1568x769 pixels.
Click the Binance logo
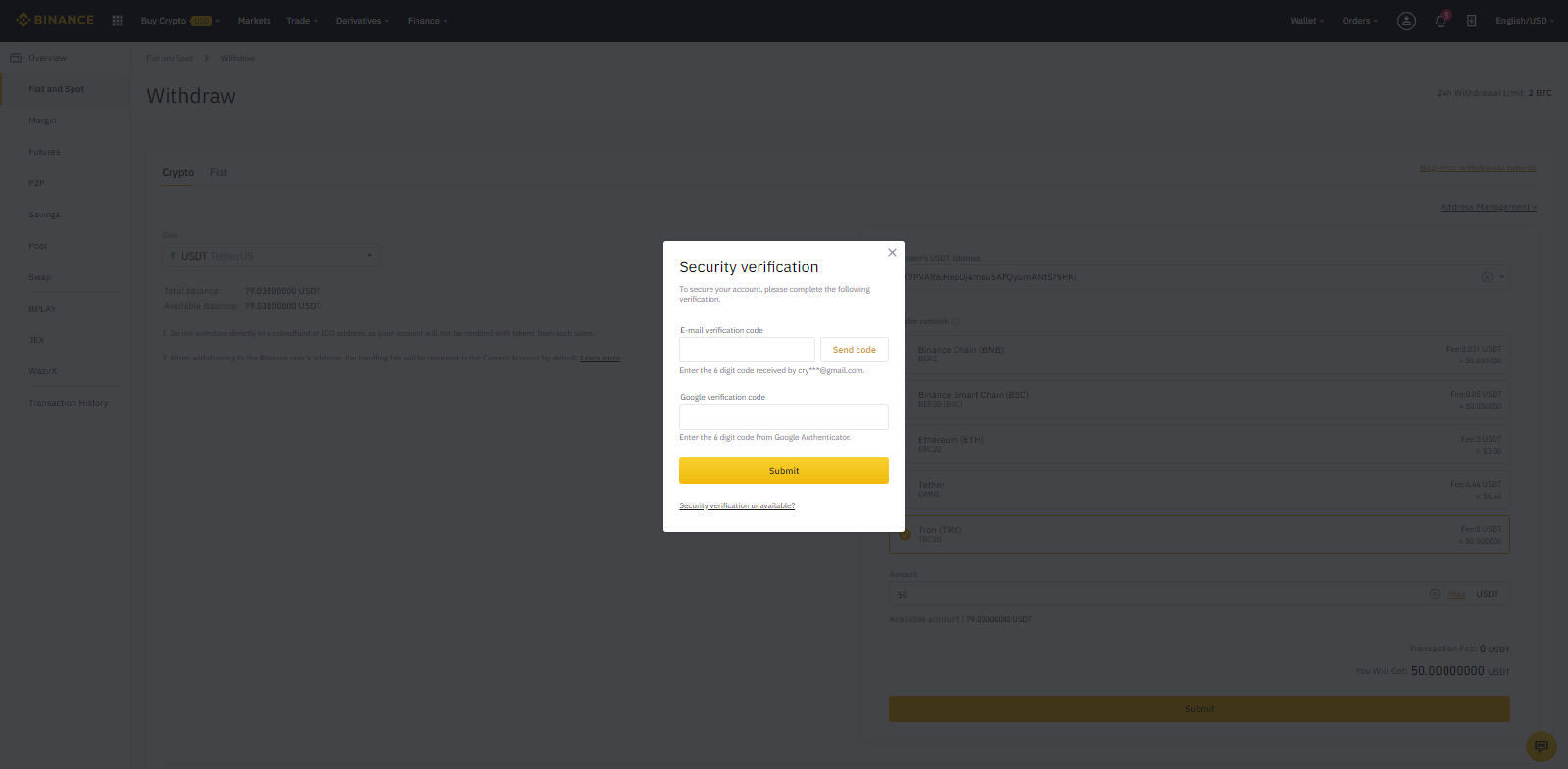[55, 20]
